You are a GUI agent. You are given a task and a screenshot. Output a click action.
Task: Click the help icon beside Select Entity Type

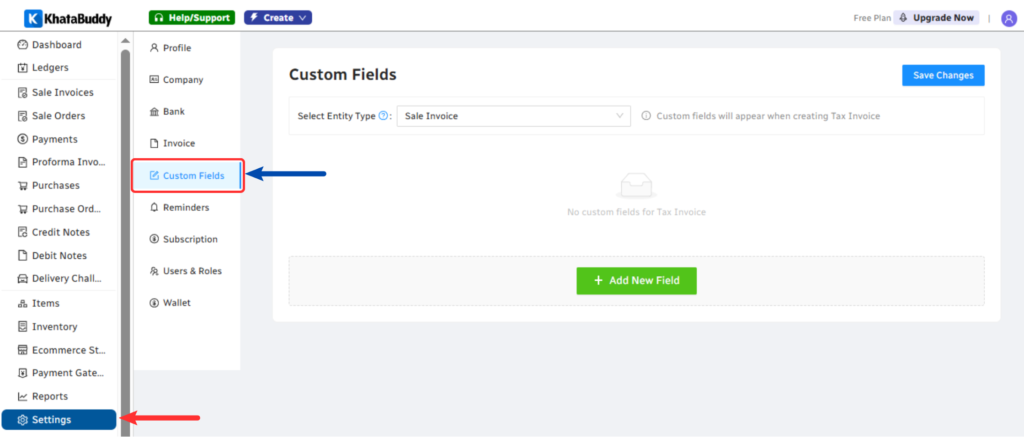pyautogui.click(x=384, y=116)
